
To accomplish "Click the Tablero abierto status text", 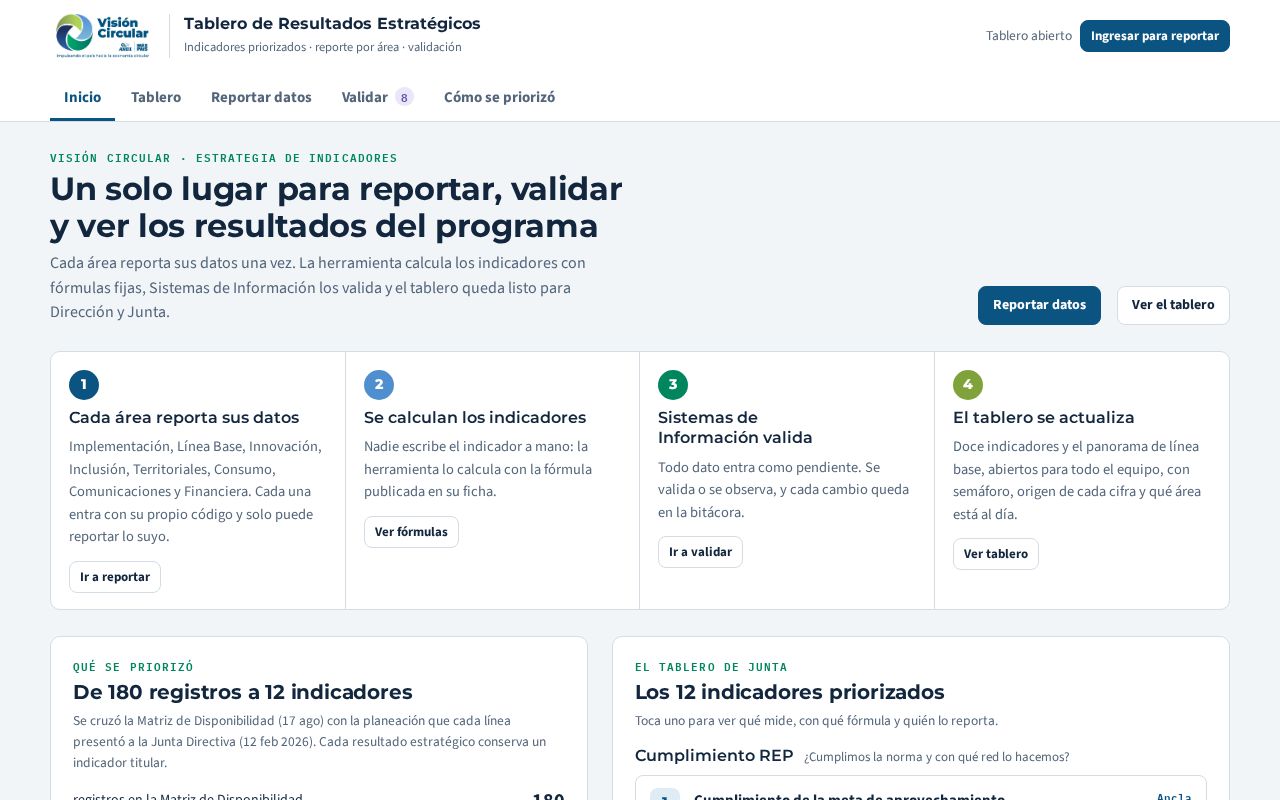I will point(1029,36).
